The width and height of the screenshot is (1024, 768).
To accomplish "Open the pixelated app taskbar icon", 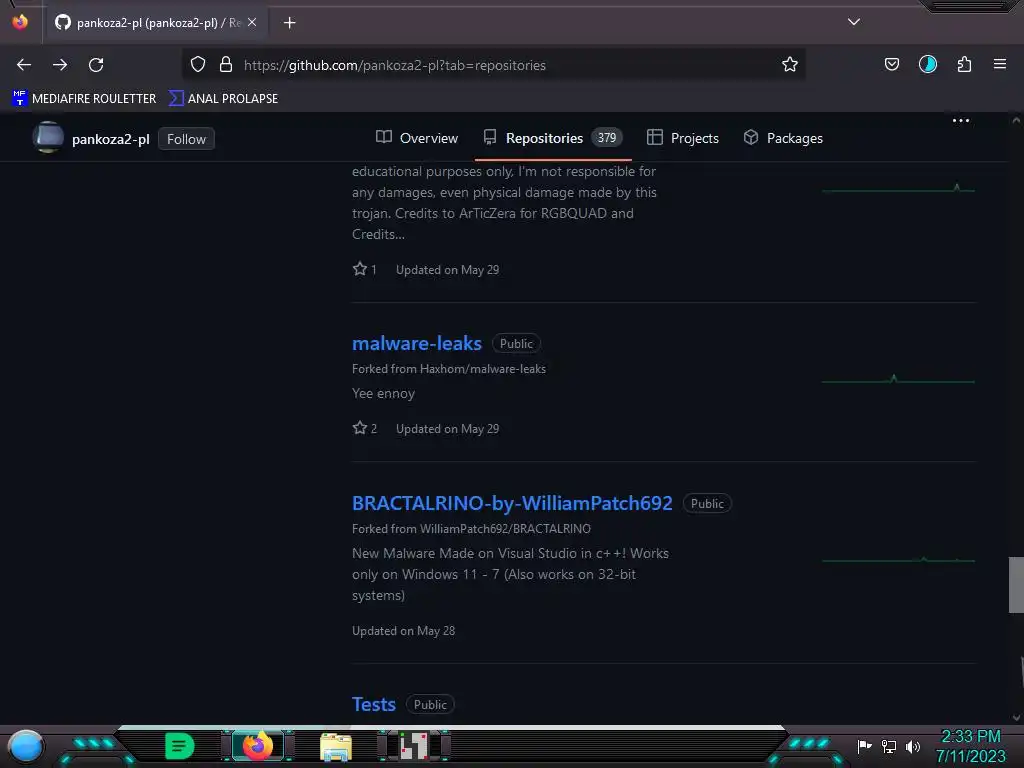I will pos(414,746).
